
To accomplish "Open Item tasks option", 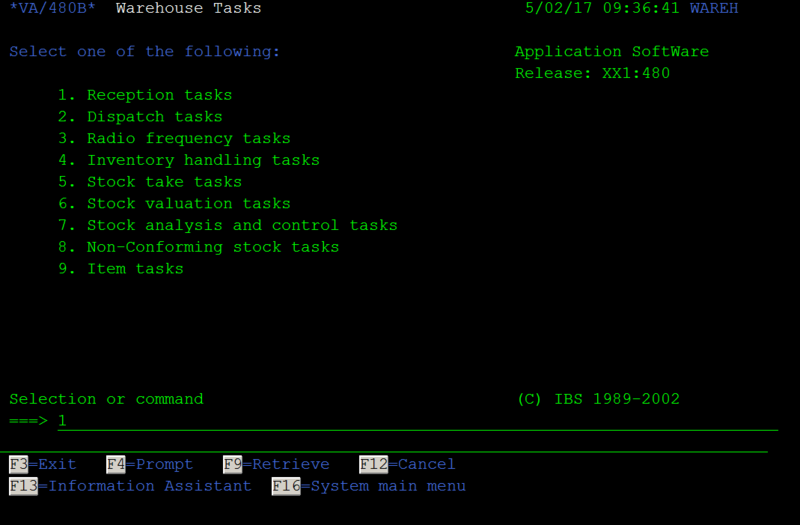I will tap(120, 269).
